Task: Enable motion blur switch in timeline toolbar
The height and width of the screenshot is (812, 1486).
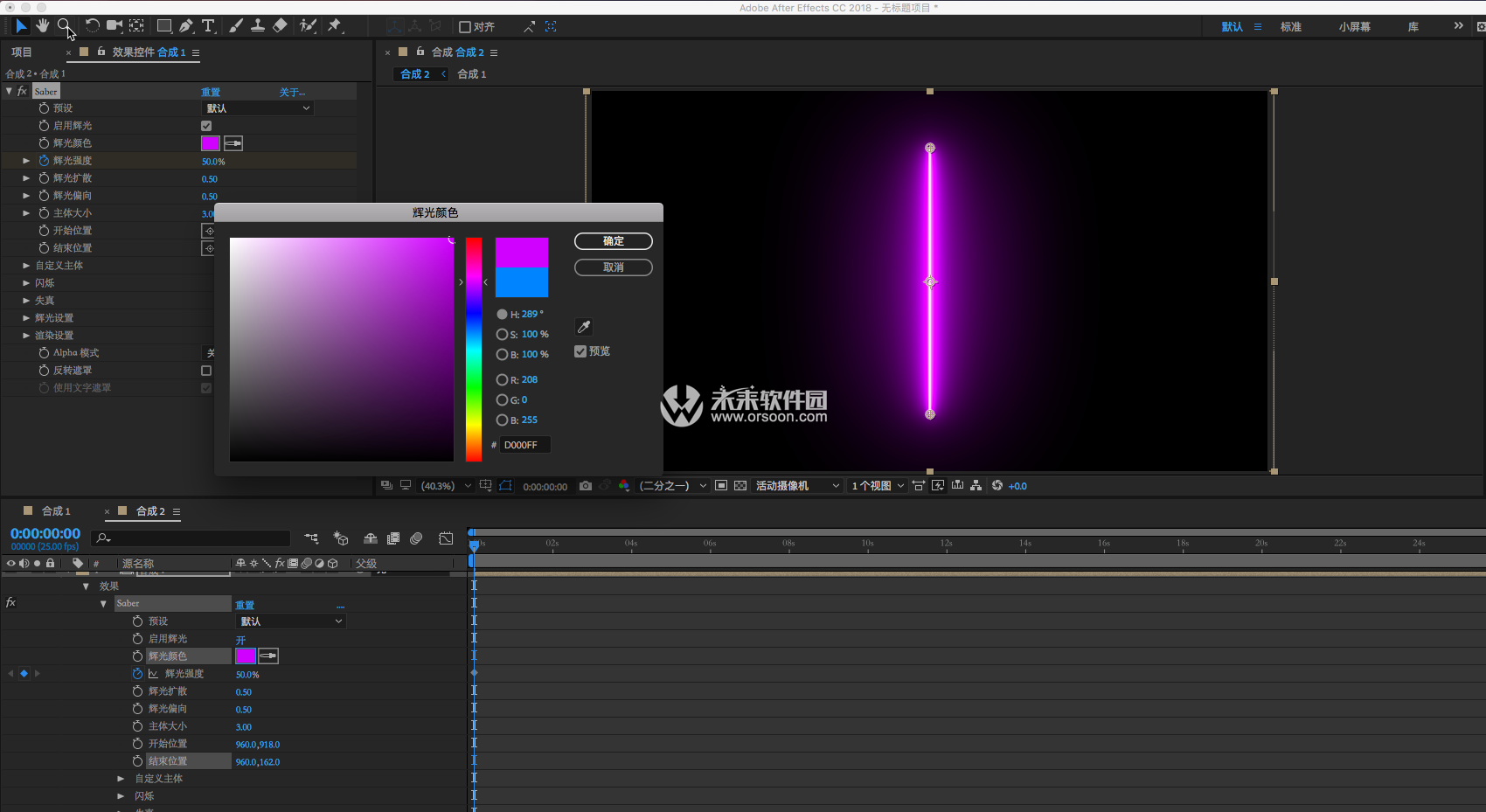Action: coord(416,538)
